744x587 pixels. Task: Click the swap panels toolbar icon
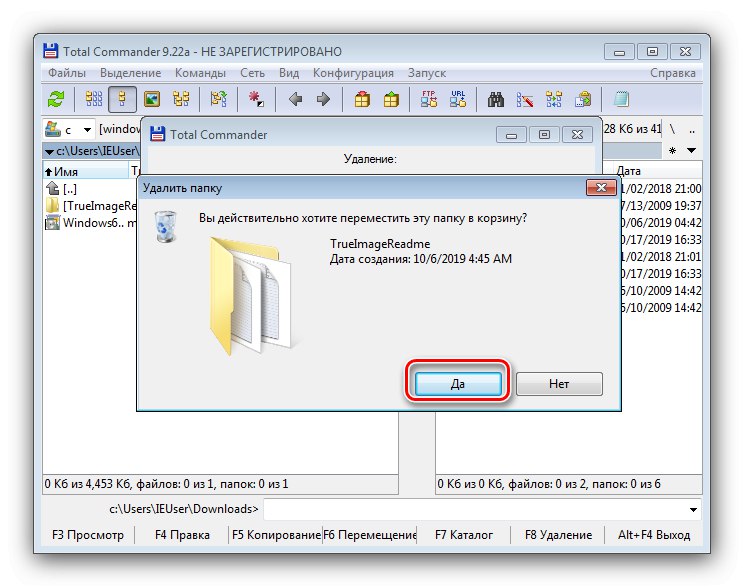pyautogui.click(x=218, y=99)
